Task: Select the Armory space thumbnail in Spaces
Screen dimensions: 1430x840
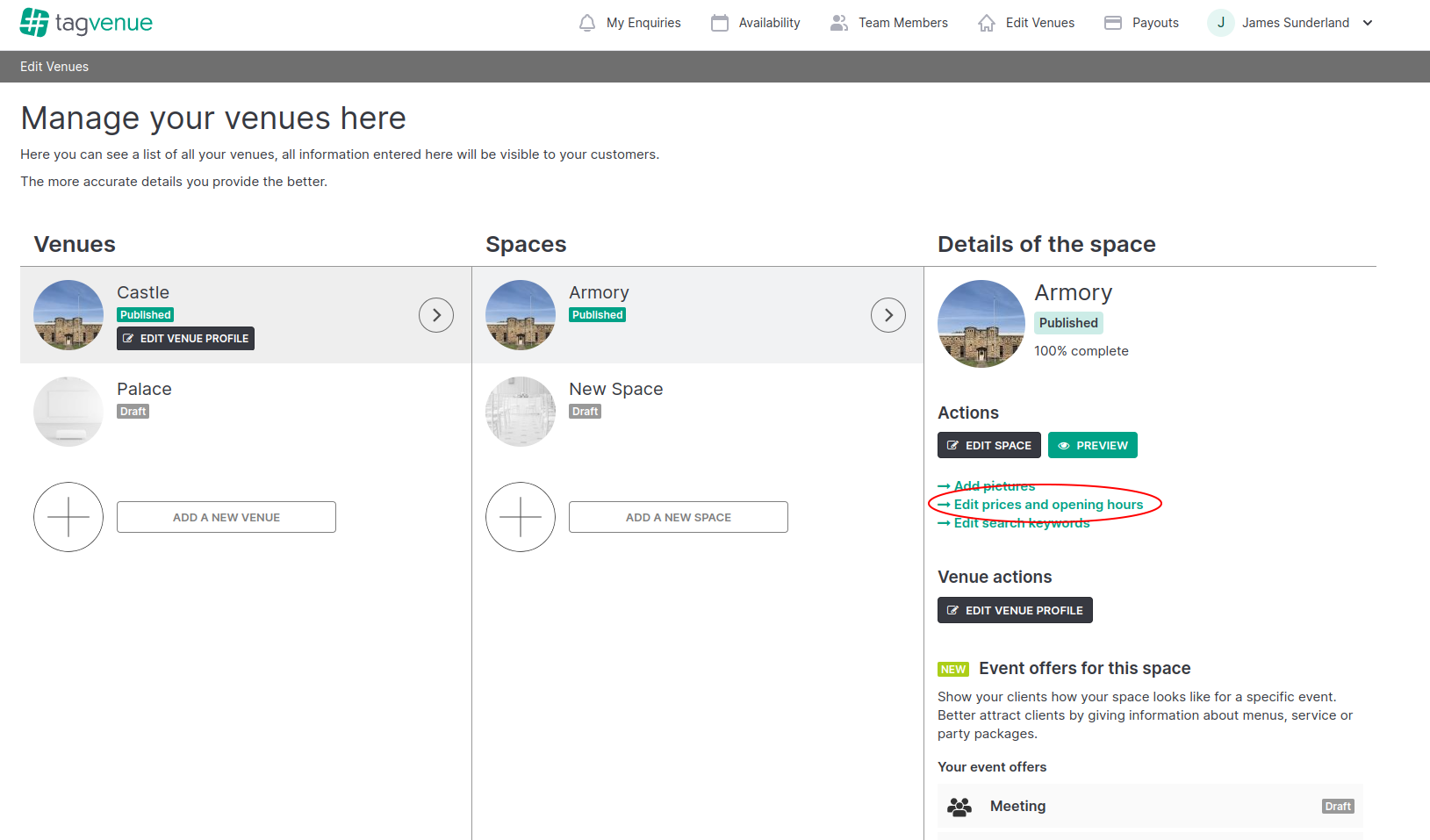Action: click(x=521, y=315)
